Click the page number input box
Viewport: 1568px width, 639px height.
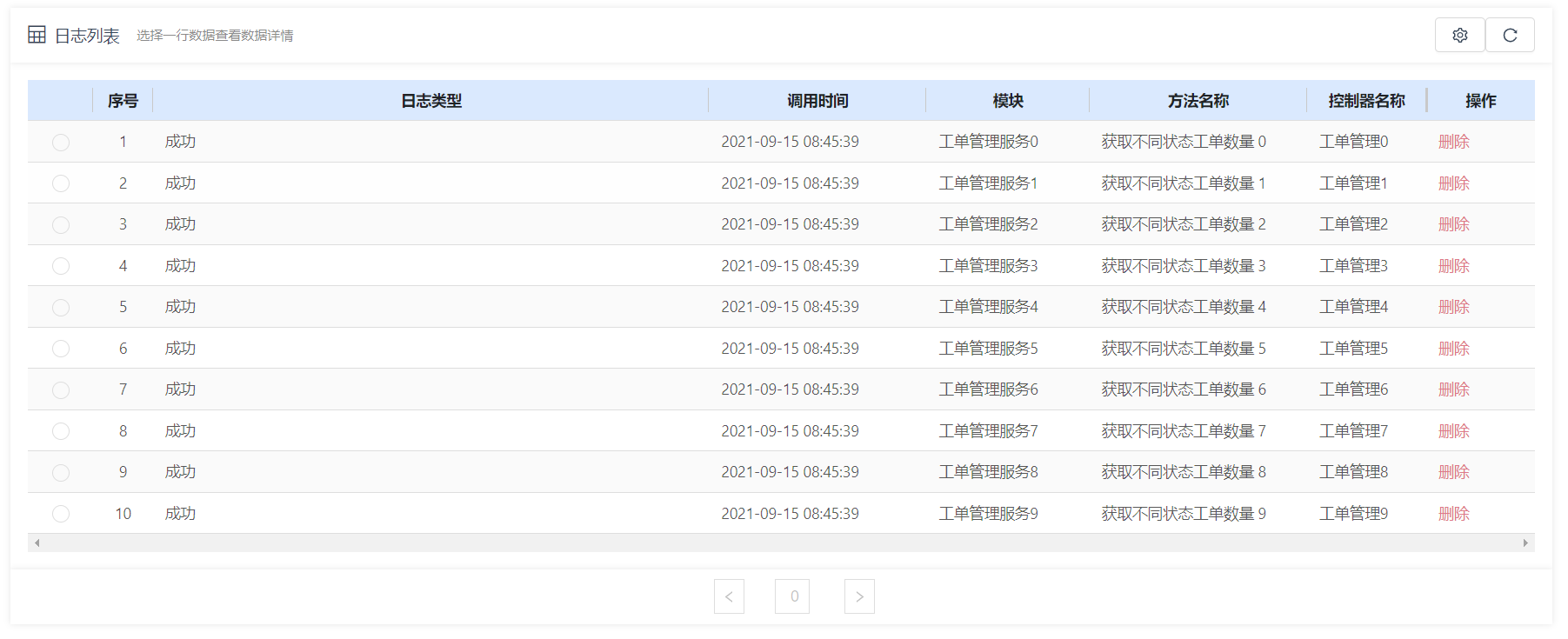[x=792, y=596]
